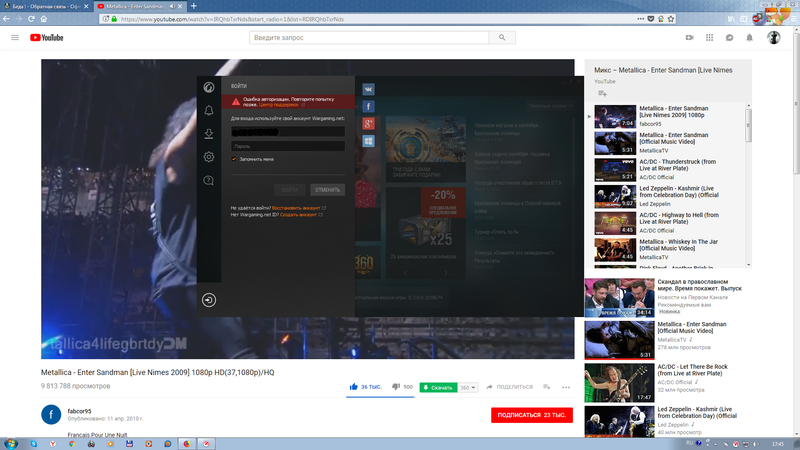
Task: Open page actions three-dots in address bar
Action: pos(641,19)
